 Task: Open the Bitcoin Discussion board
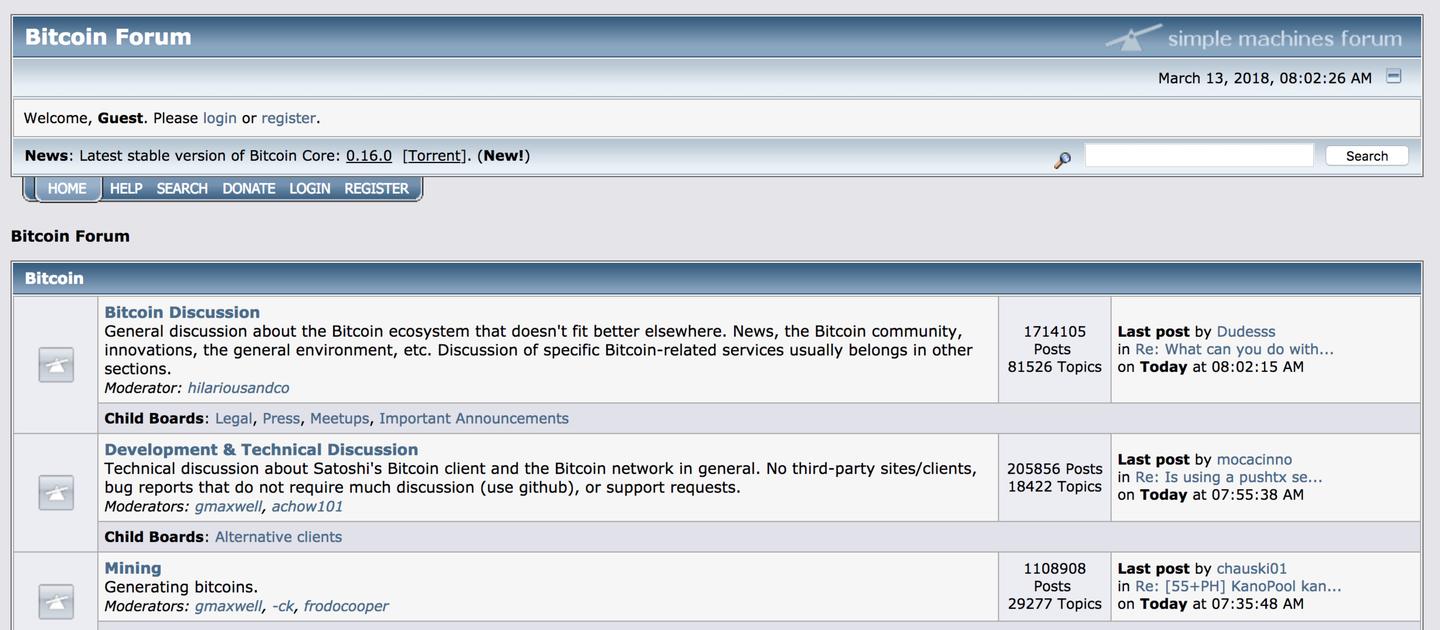point(182,312)
